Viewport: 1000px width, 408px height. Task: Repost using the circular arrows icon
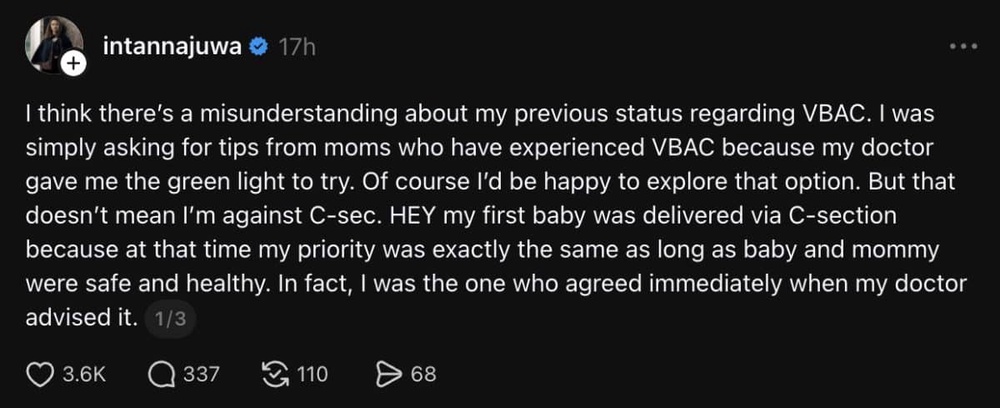[x=277, y=374]
